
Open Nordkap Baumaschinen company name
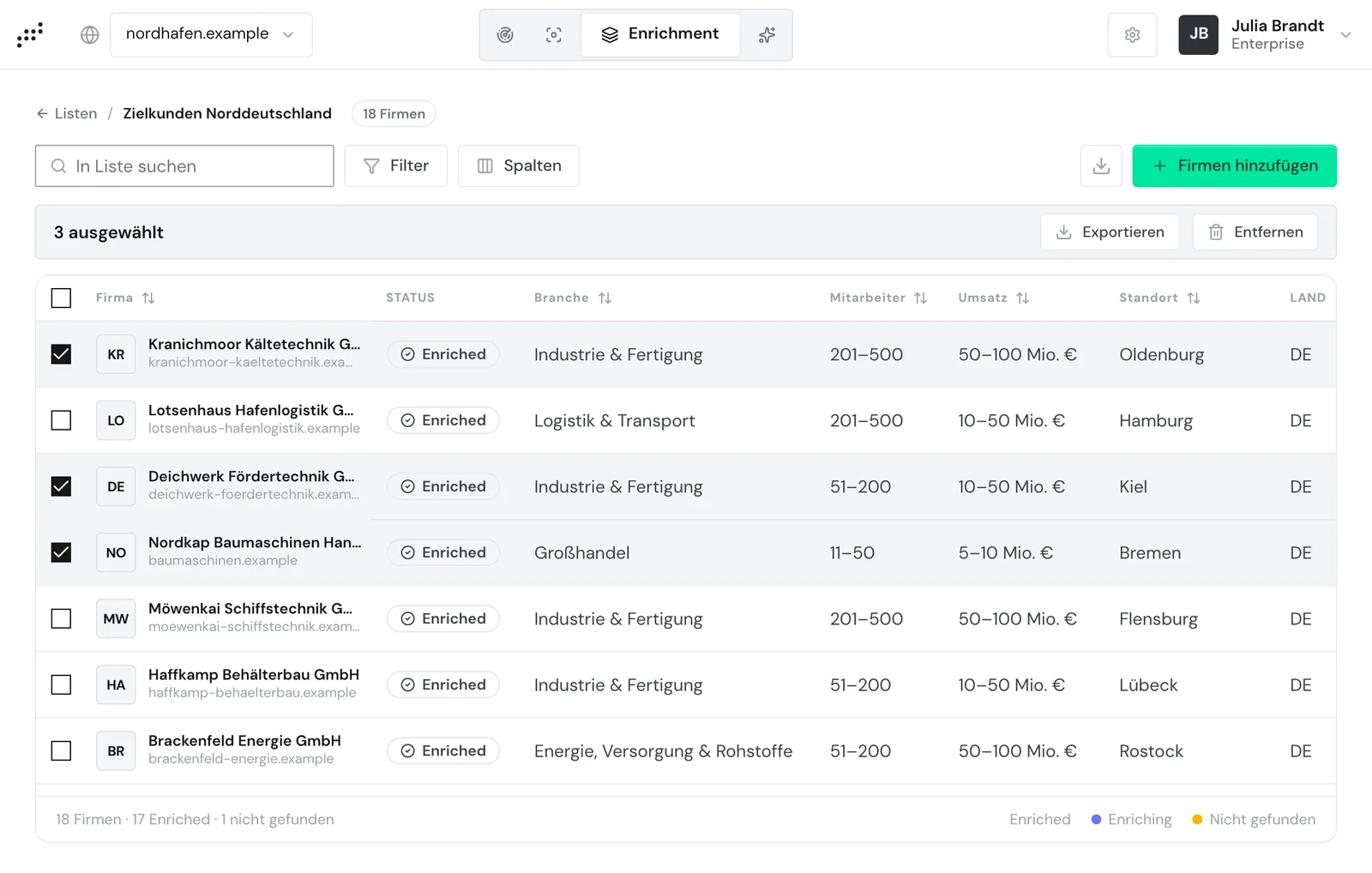coord(255,542)
